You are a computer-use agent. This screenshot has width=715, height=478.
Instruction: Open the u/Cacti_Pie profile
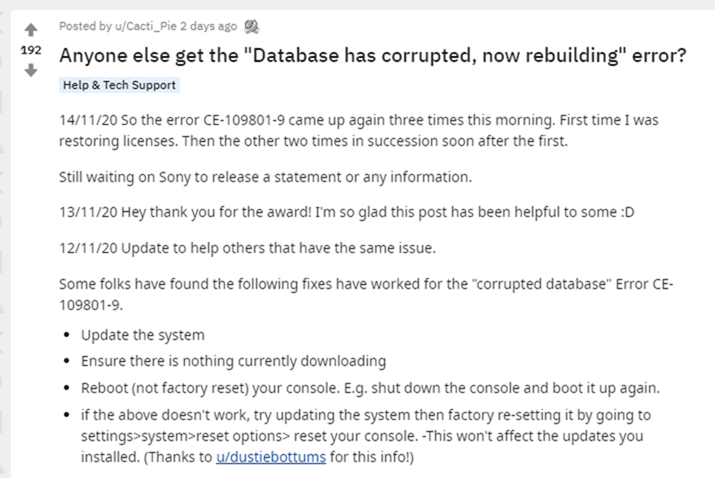click(x=145, y=26)
